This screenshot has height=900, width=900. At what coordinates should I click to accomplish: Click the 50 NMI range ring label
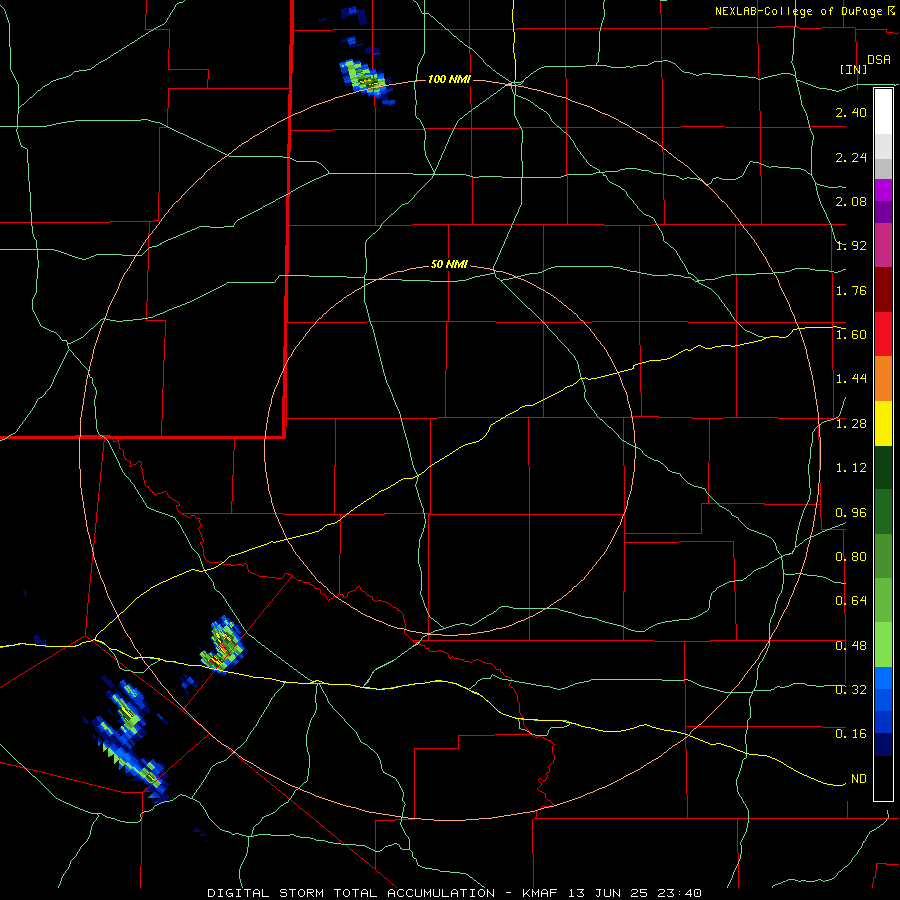pyautogui.click(x=449, y=265)
